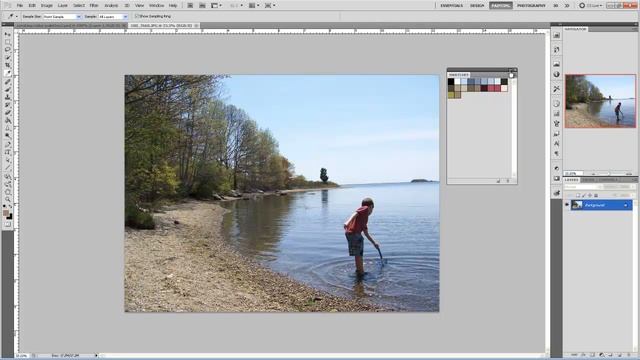Hide the Background layer with its eye icon
640x360 pixels.
click(x=567, y=205)
